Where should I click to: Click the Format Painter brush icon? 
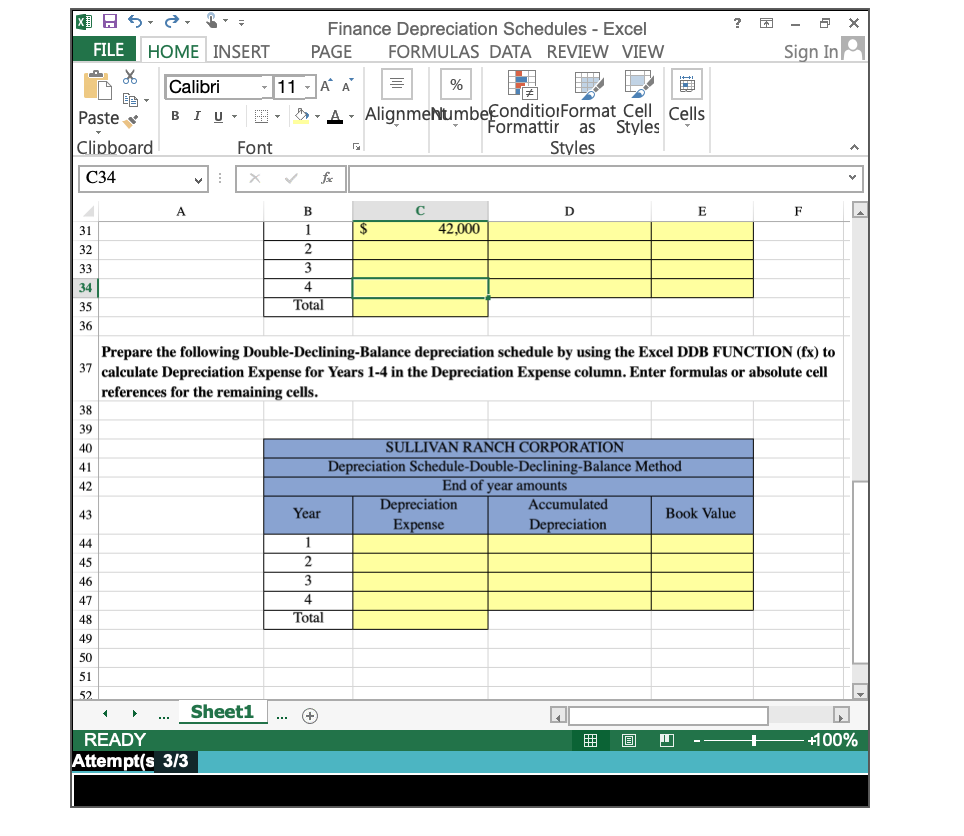click(x=131, y=120)
